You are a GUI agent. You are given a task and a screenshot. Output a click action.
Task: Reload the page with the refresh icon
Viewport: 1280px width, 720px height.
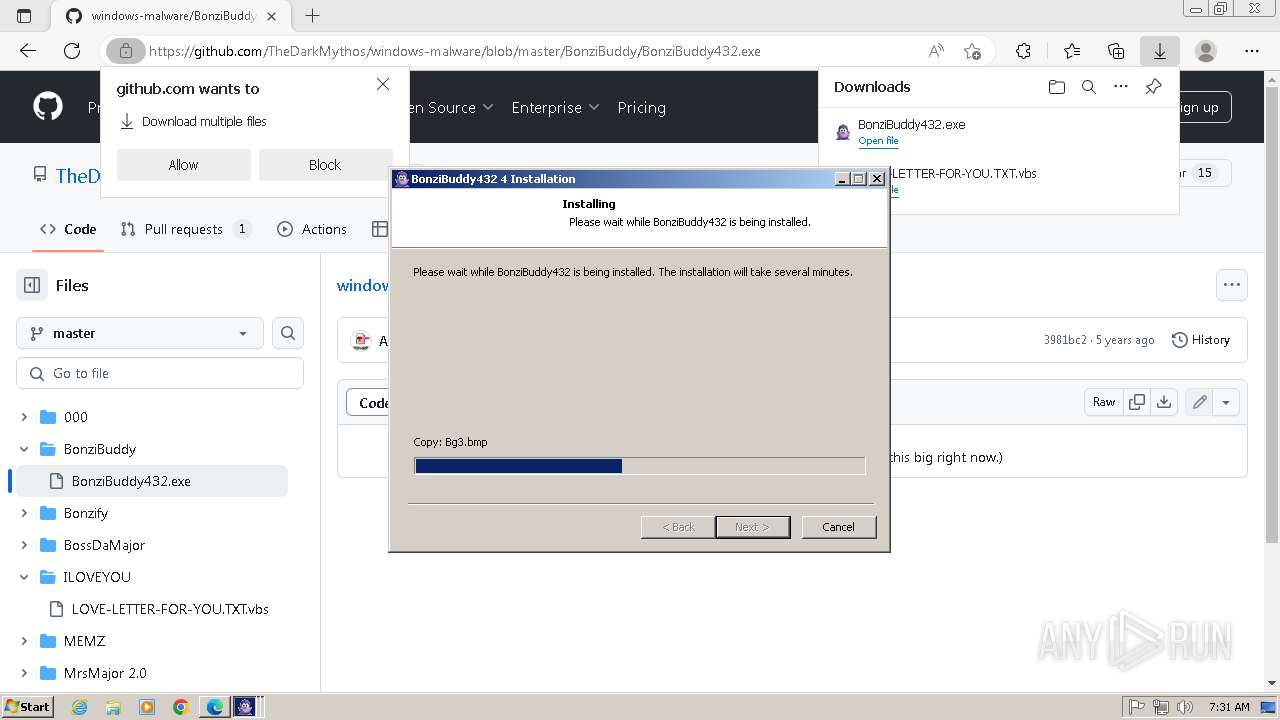[72, 51]
